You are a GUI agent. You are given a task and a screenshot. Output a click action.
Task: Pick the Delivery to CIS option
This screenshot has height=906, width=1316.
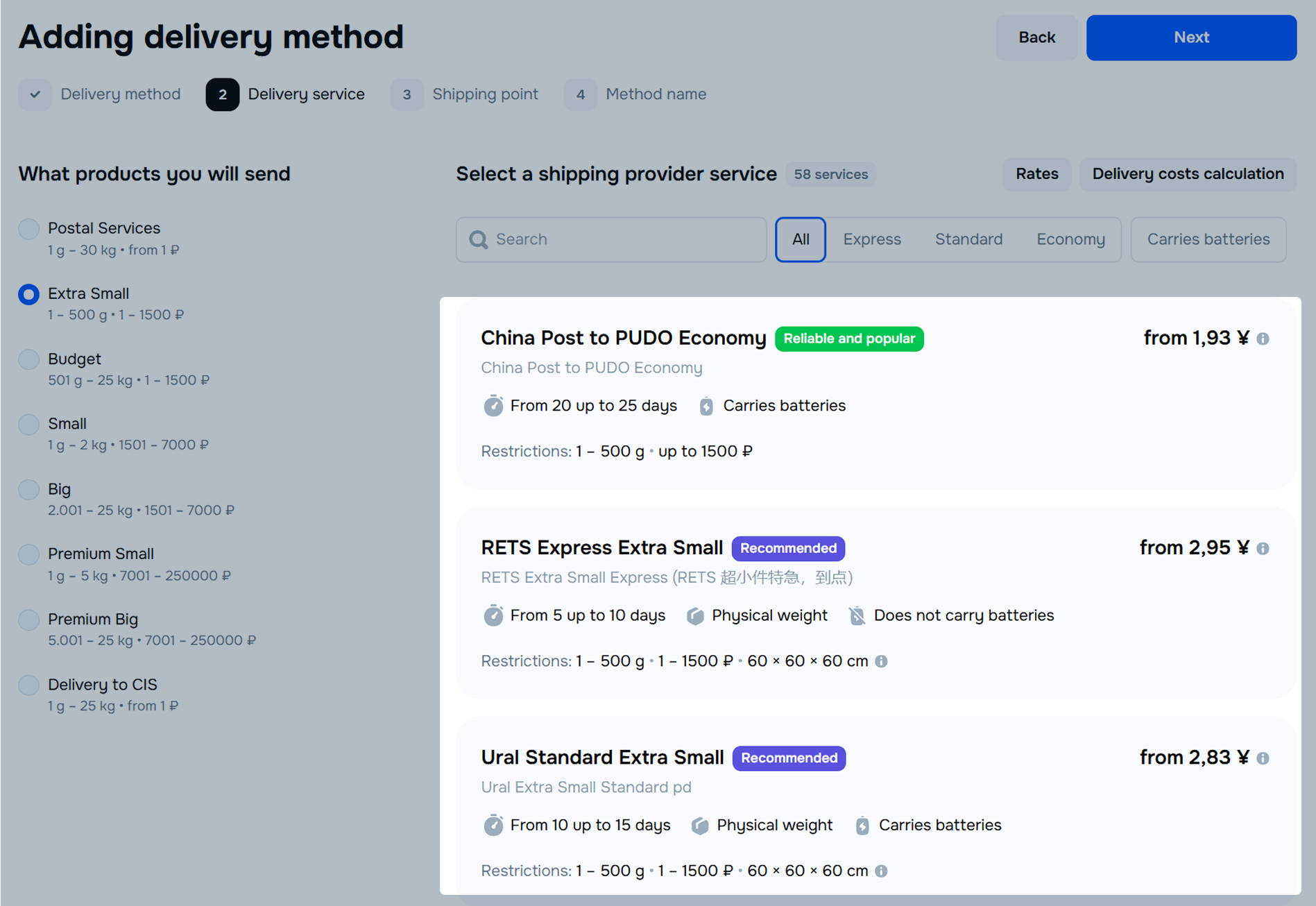coord(28,685)
